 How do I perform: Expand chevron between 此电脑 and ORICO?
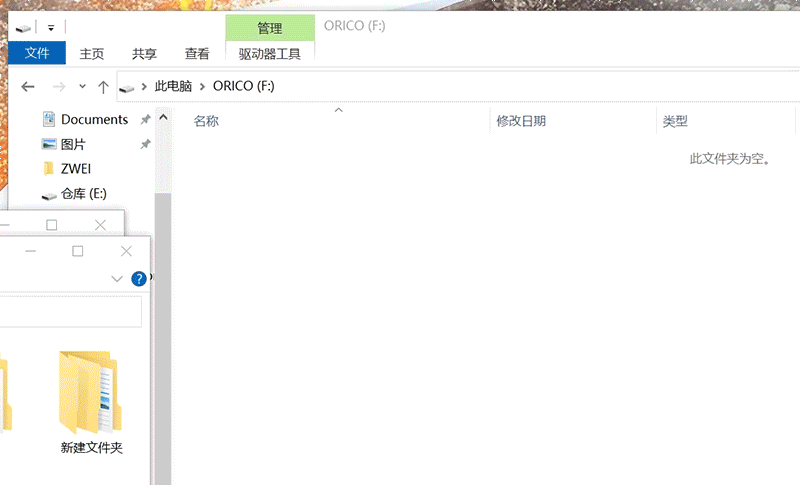coord(203,87)
